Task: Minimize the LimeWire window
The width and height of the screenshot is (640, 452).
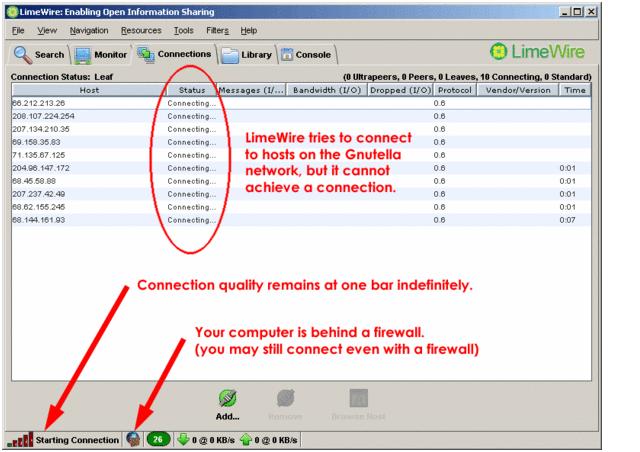Action: click(x=564, y=12)
